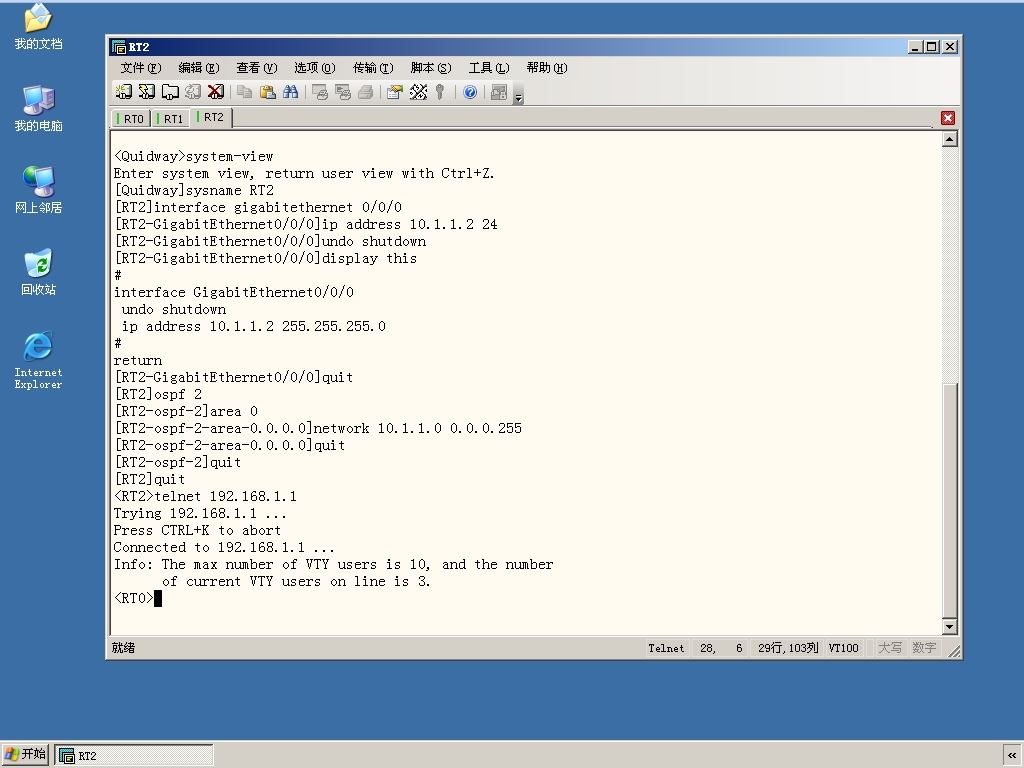Open the 选项(O) menu
The width and height of the screenshot is (1024, 768).
point(314,68)
